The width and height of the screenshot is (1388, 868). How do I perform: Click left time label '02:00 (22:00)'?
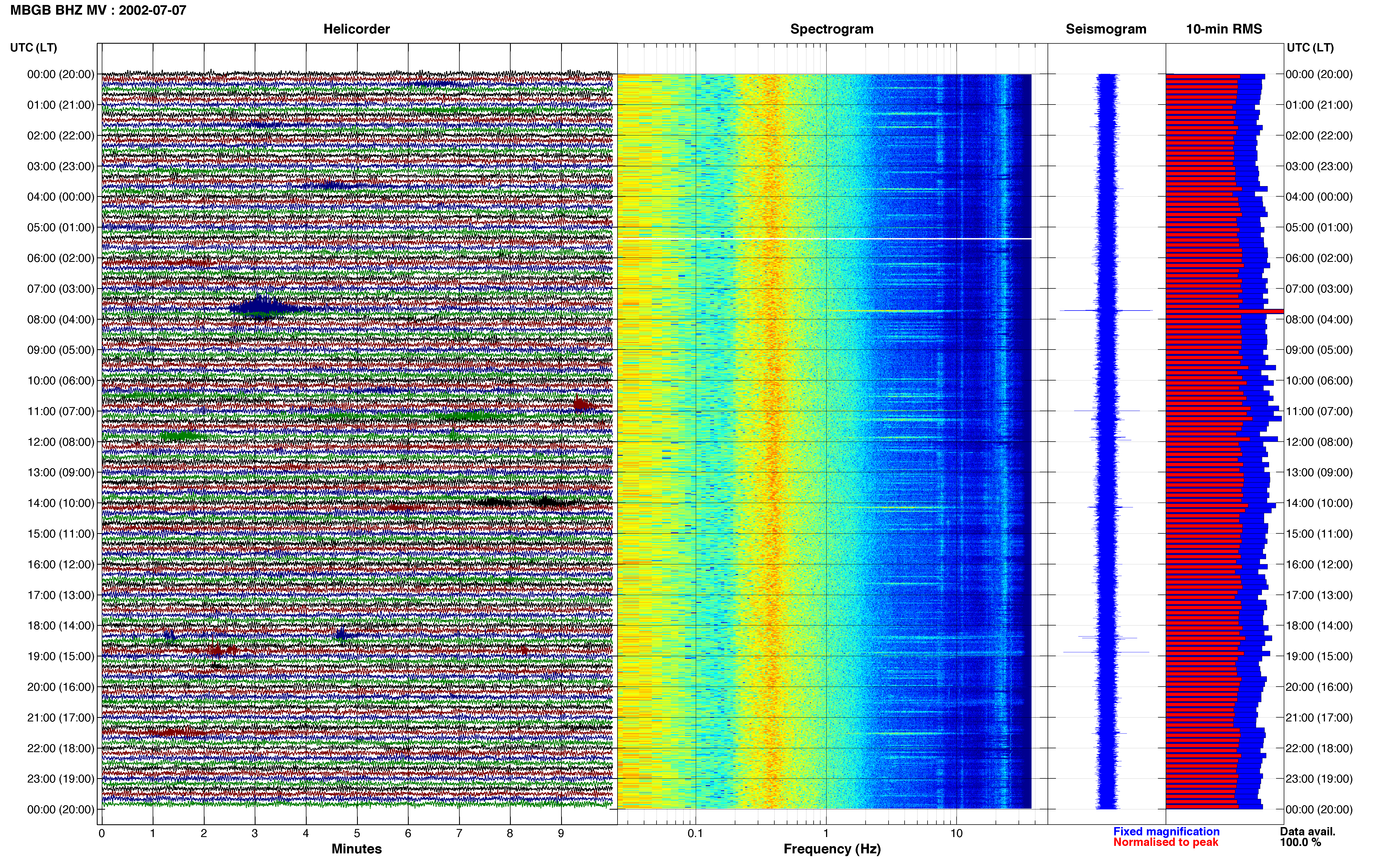pos(61,135)
